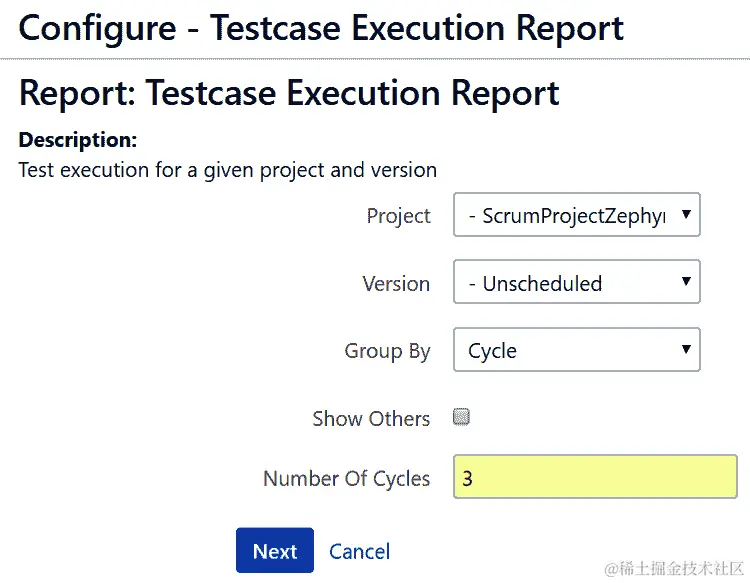Click the Show Others label text
Image resolution: width=750 pixels, height=583 pixels.
[x=371, y=419]
